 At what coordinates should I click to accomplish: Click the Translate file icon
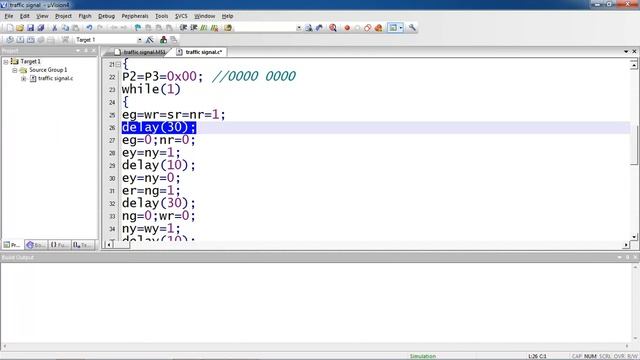point(10,40)
